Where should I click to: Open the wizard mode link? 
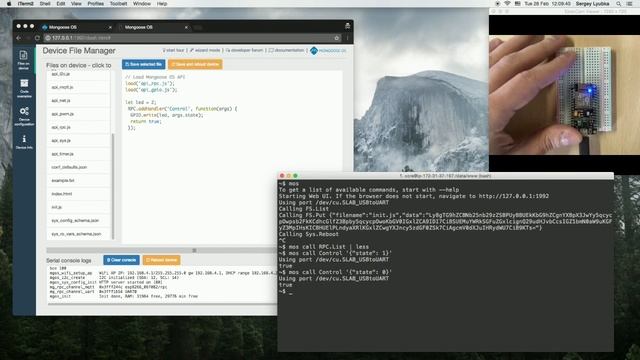[x=205, y=50]
